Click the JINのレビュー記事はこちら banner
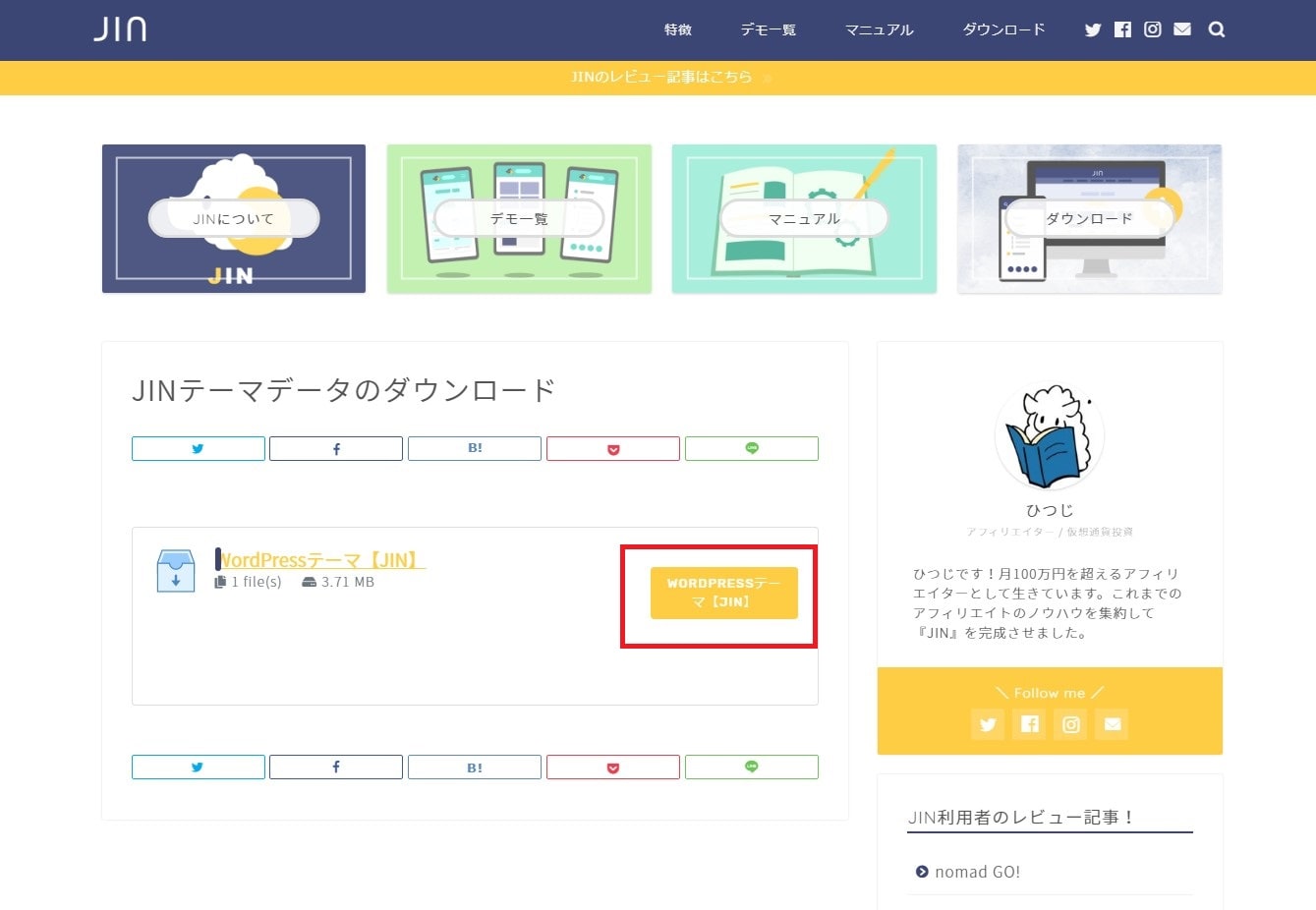The width and height of the screenshot is (1316, 910). 658,77
